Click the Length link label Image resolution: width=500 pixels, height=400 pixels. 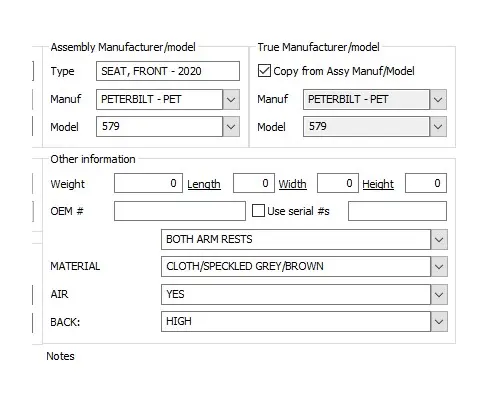pyautogui.click(x=204, y=184)
